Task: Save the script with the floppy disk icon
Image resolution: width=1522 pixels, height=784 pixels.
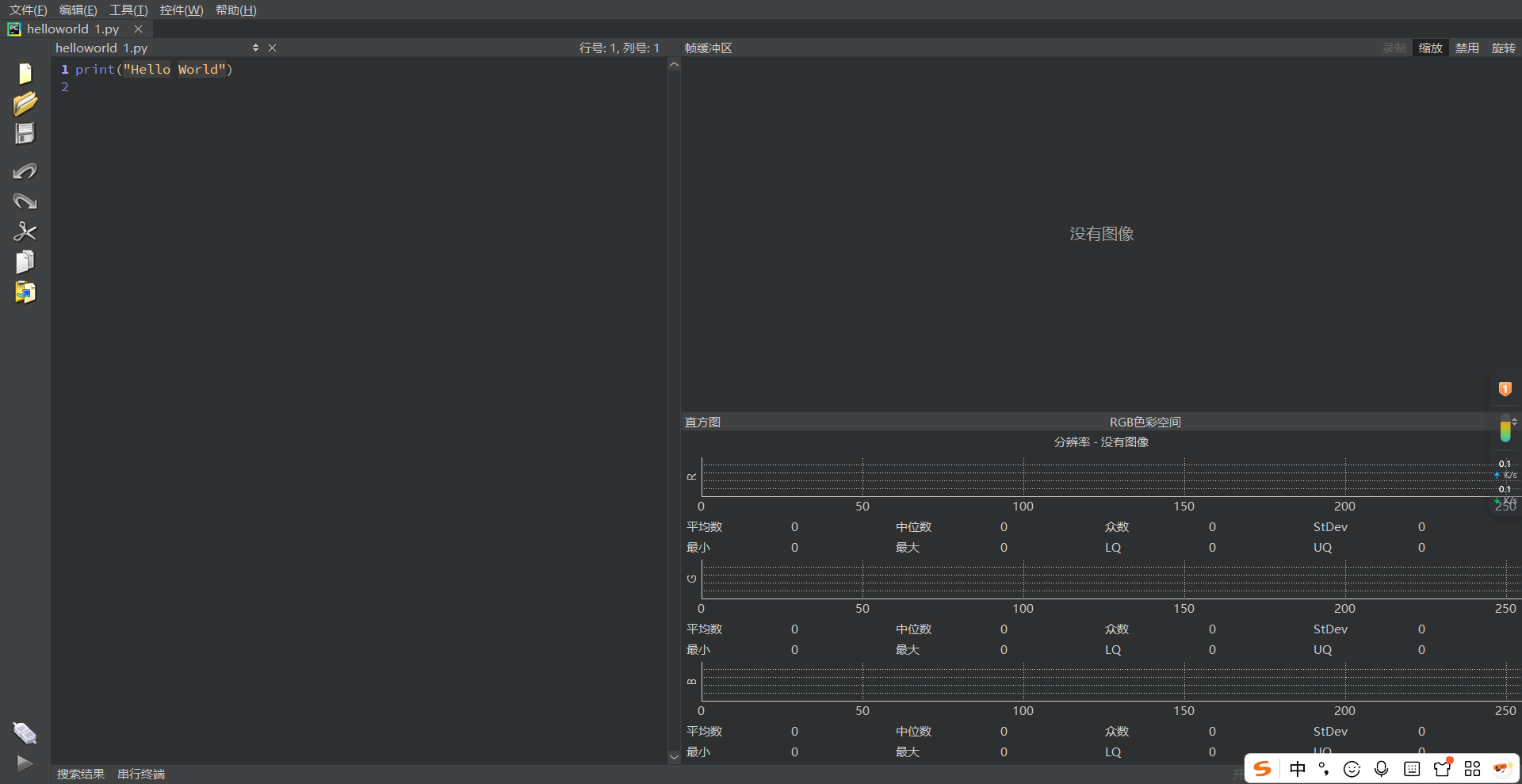Action: (x=25, y=134)
